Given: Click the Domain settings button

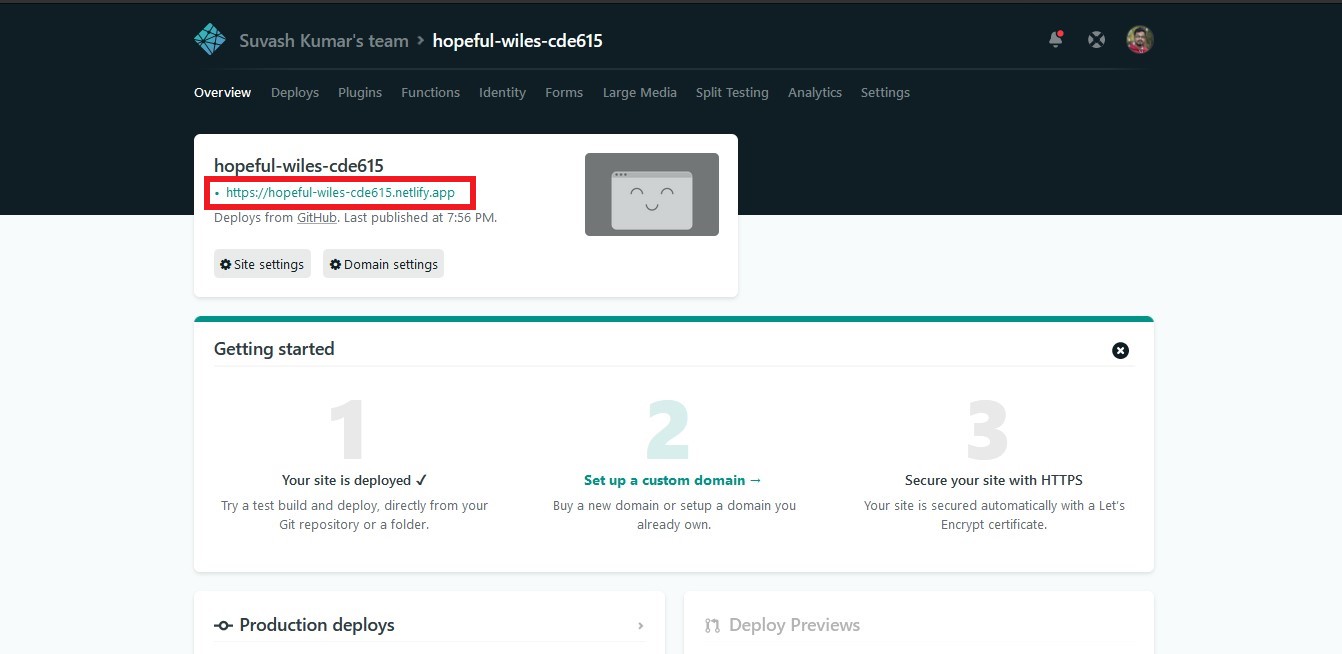Looking at the screenshot, I should pyautogui.click(x=383, y=264).
